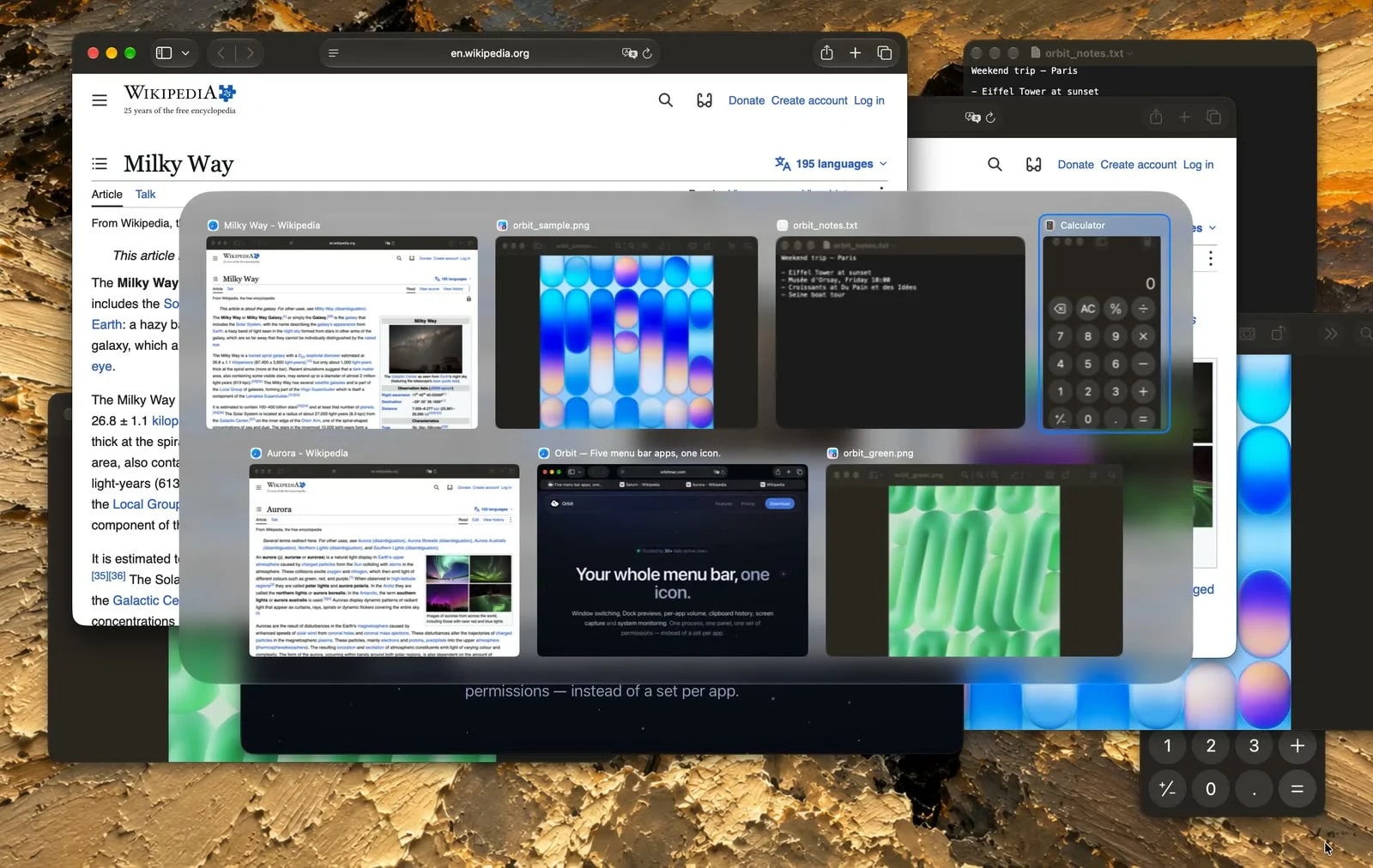Screen dimensions: 1373x868
Task: Open the three-dot more menu in background Wikipedia page
Action: pos(1211,258)
